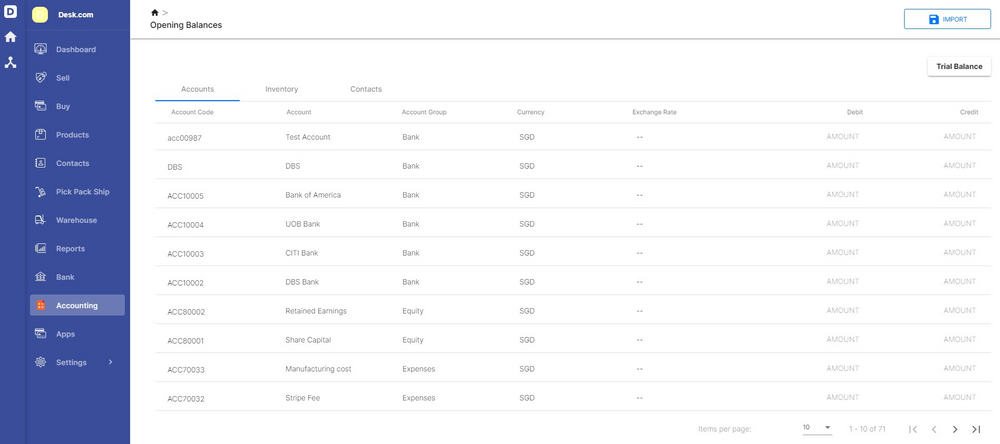The image size is (1000, 444).
Task: Jump to the last page arrow
Action: pos(976,429)
